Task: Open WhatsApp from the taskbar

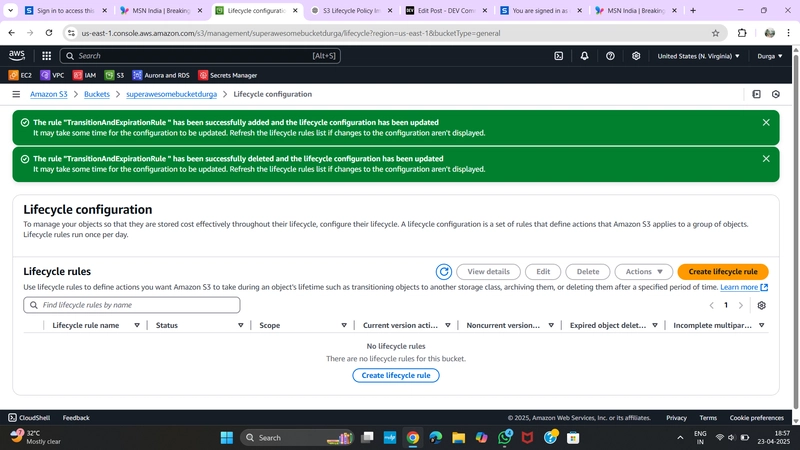Action: tap(505, 438)
